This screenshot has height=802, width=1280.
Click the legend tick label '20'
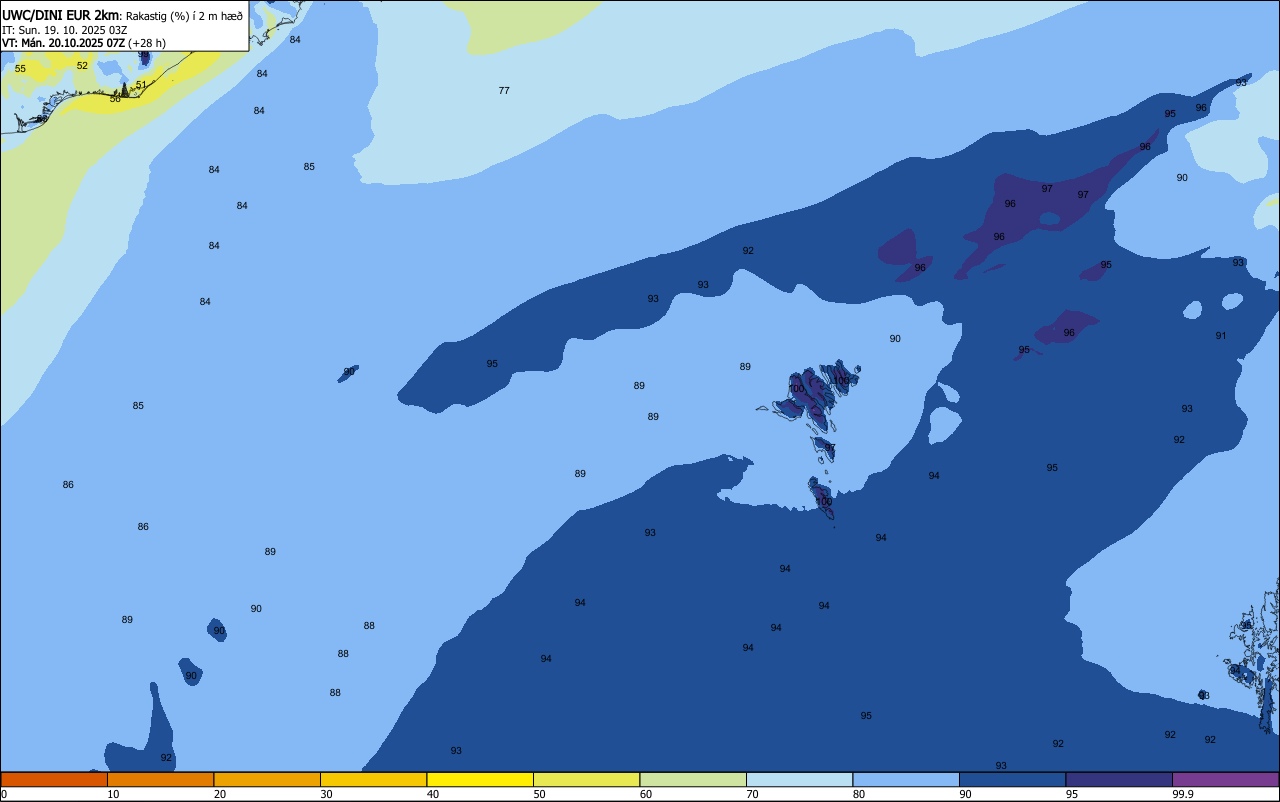pyautogui.click(x=220, y=794)
